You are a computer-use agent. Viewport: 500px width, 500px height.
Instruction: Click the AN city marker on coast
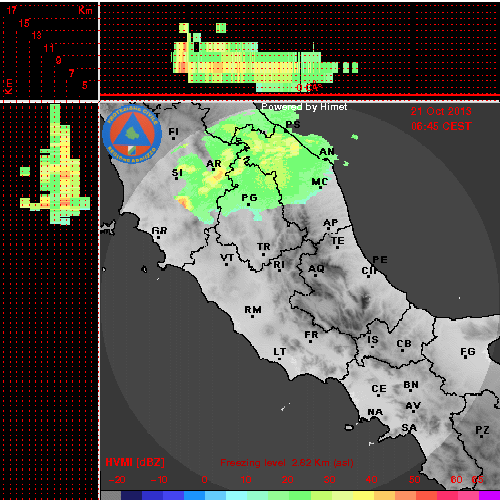pos(325,159)
